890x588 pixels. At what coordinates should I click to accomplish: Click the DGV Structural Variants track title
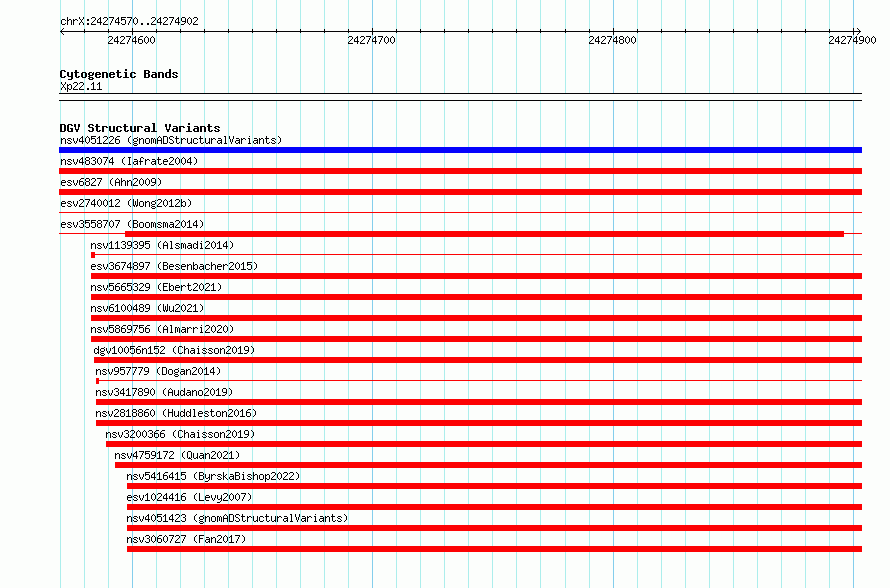(140, 128)
